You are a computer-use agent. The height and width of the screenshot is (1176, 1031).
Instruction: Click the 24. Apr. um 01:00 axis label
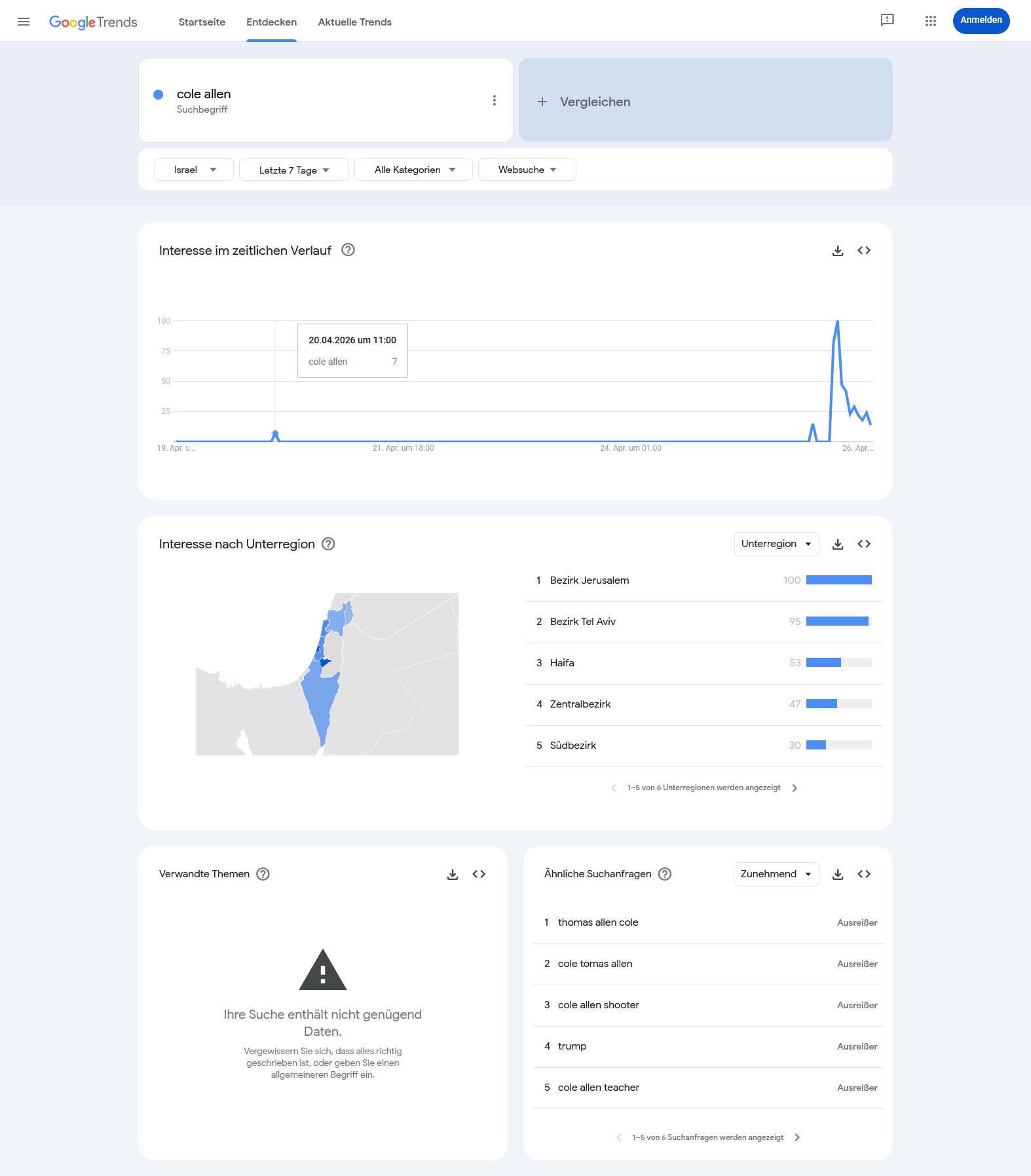click(631, 448)
